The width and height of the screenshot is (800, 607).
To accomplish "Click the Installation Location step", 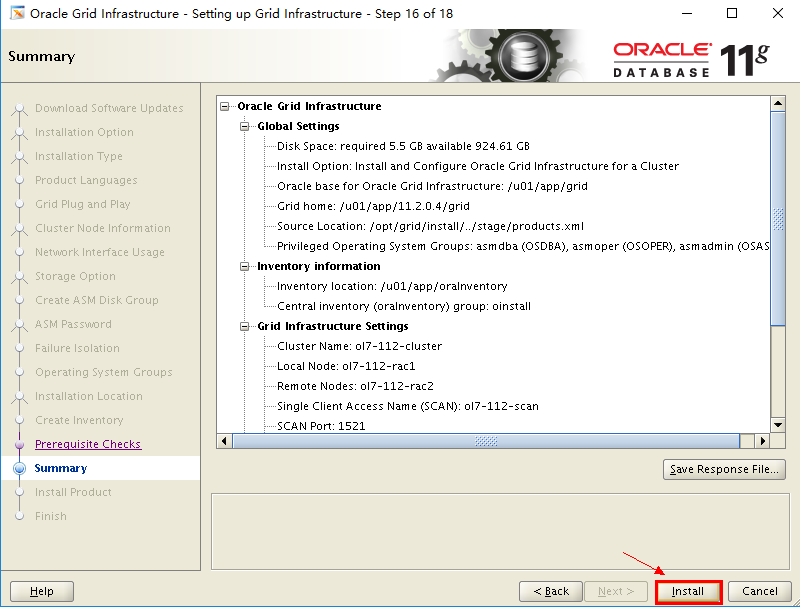I will pos(89,396).
